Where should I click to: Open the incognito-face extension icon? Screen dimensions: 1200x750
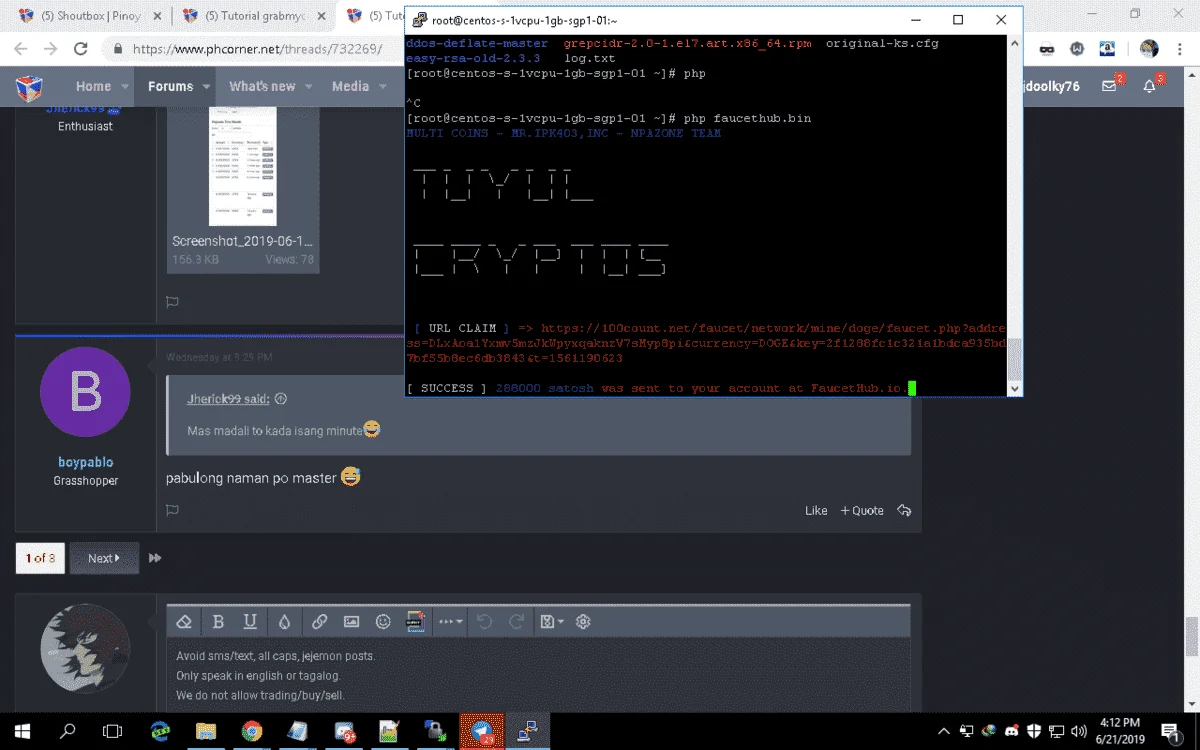click(1047, 48)
